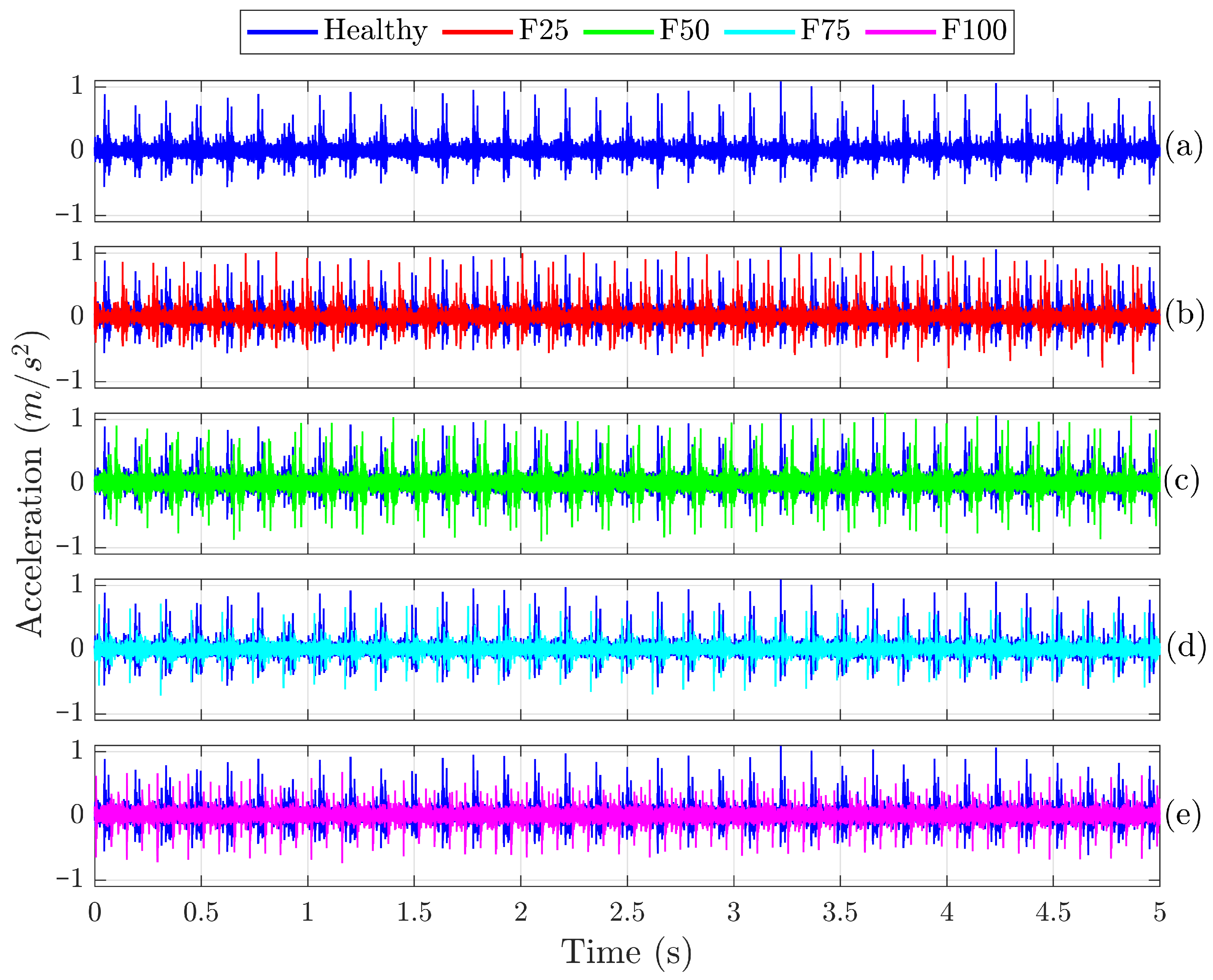Click the 2.5 tick on time axis
The height and width of the screenshot is (980, 1213).
(x=627, y=912)
